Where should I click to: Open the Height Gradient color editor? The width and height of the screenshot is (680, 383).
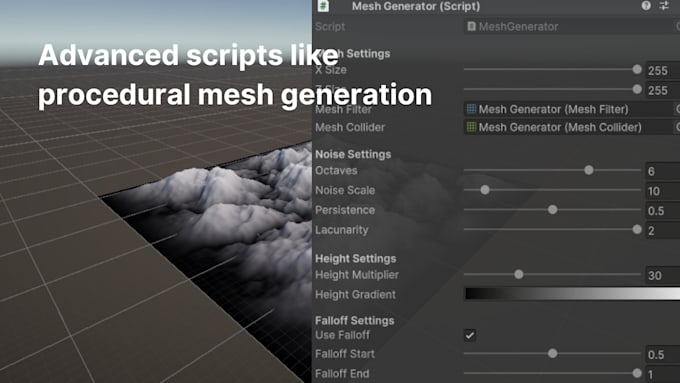point(572,294)
